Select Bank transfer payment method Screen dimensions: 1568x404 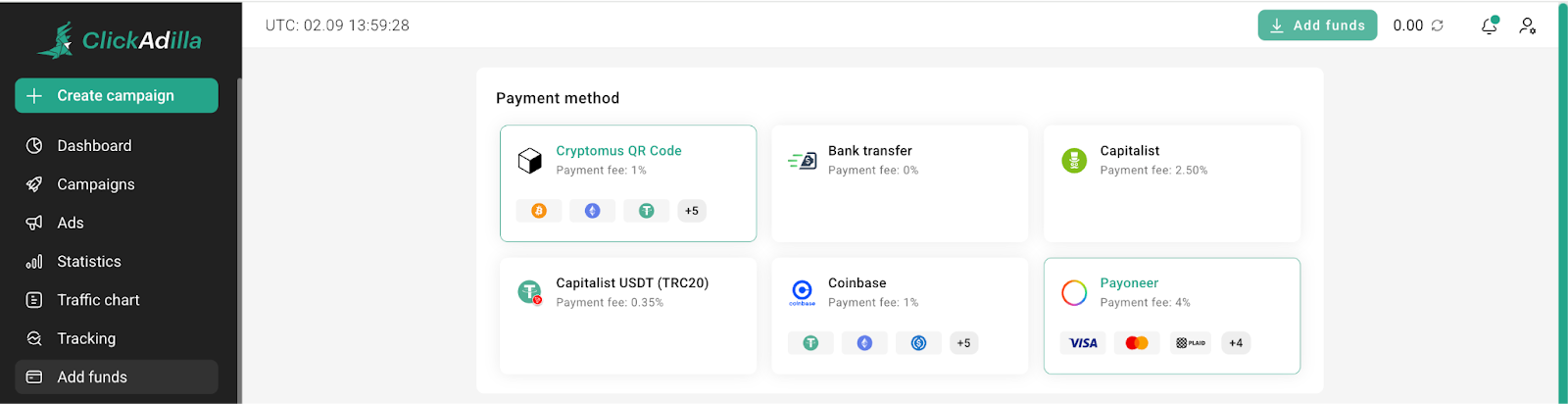(900, 182)
